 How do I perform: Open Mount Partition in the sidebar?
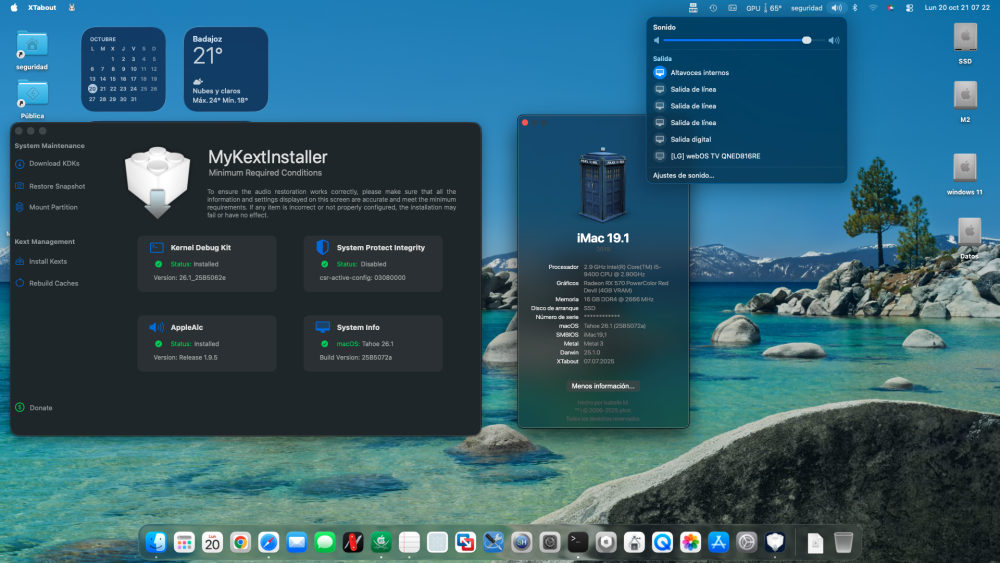(46, 207)
